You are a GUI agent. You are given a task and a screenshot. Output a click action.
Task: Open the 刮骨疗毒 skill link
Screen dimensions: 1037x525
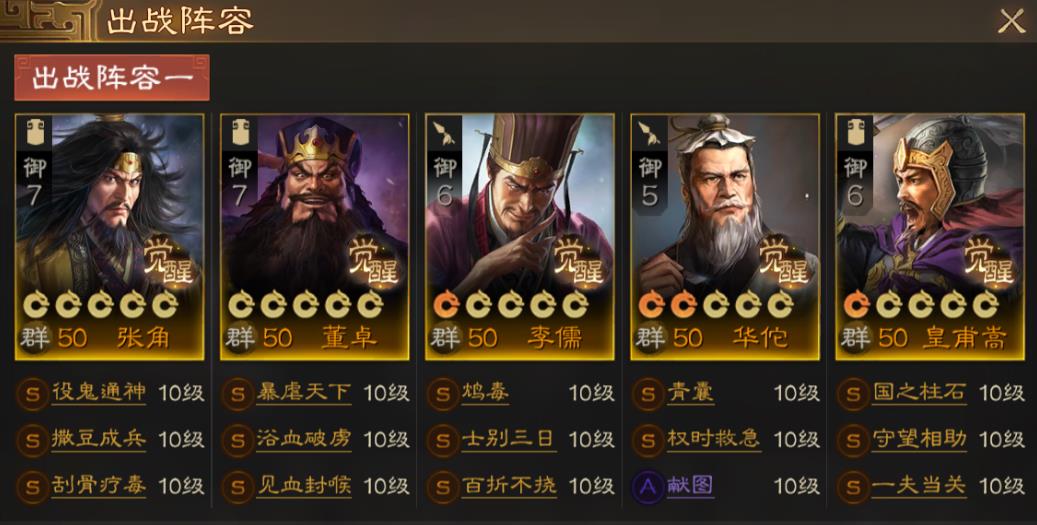pyautogui.click(x=99, y=486)
